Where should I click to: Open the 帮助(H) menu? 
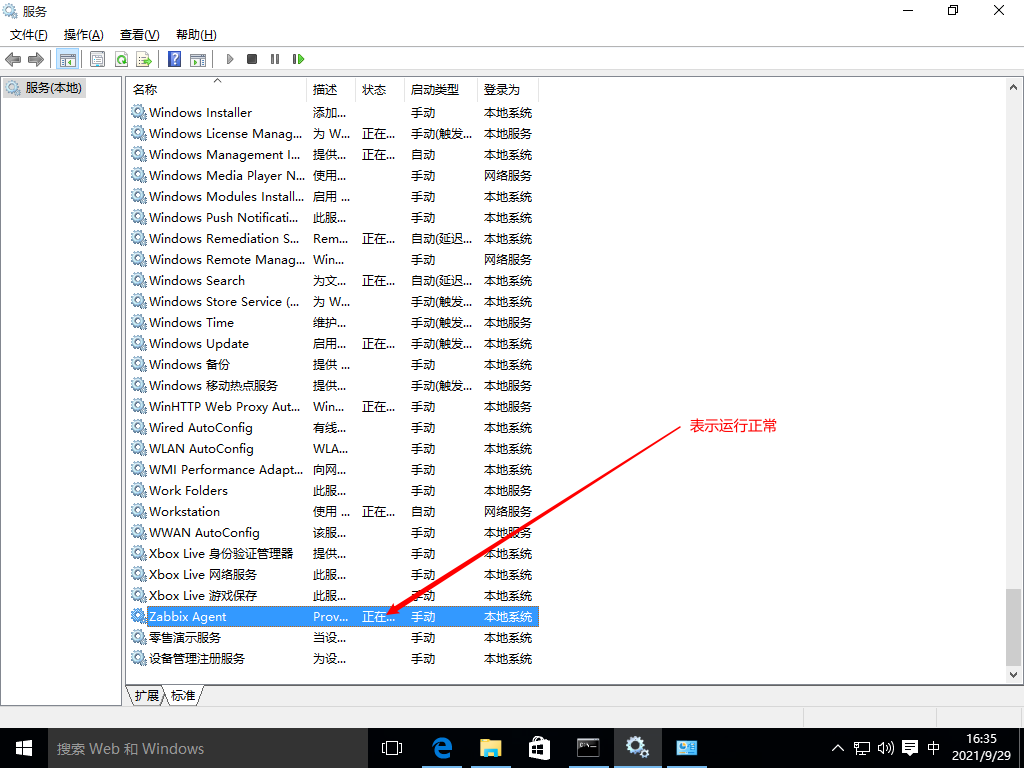point(197,35)
